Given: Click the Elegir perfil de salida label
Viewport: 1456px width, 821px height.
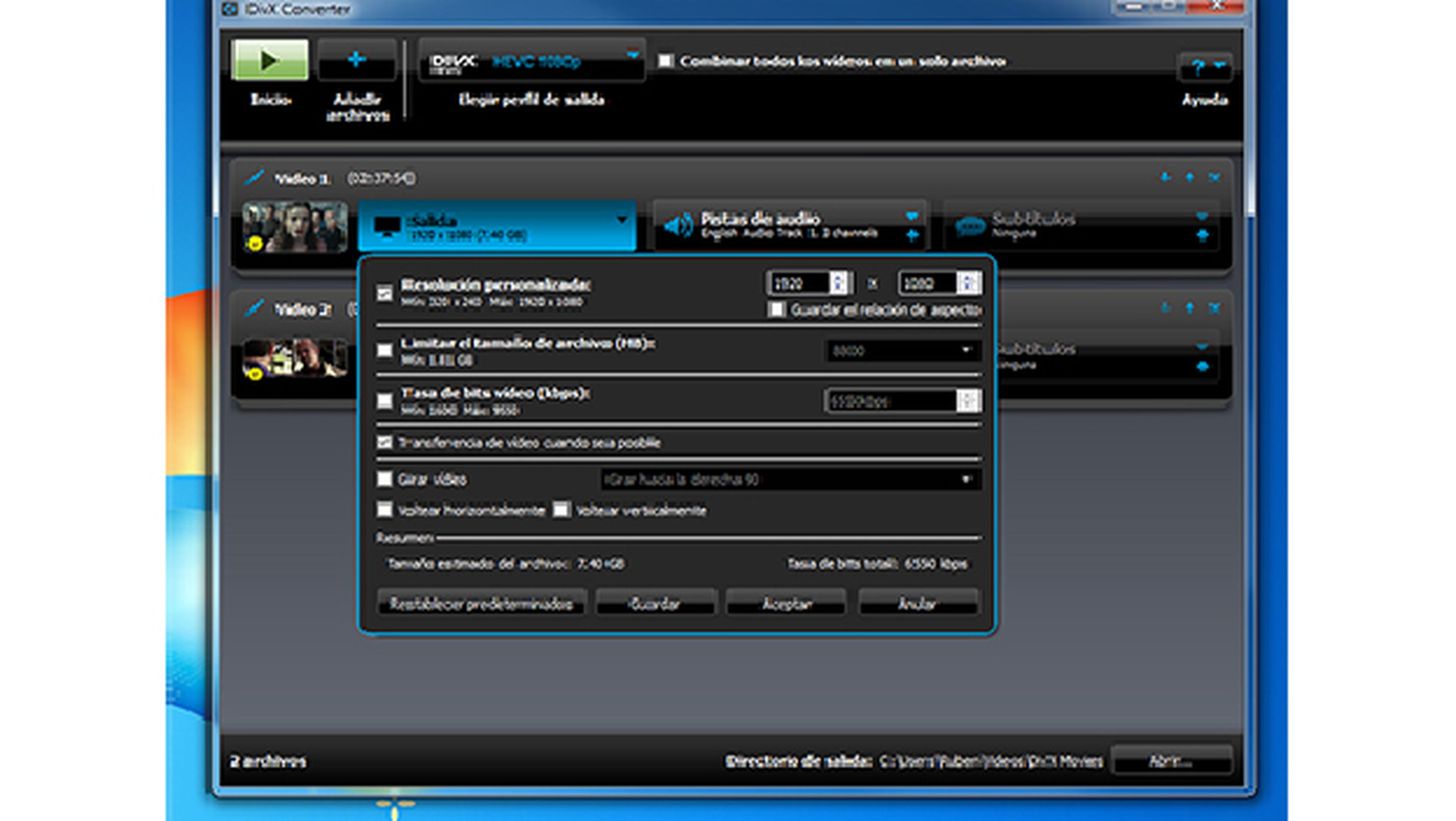Looking at the screenshot, I should (x=531, y=100).
